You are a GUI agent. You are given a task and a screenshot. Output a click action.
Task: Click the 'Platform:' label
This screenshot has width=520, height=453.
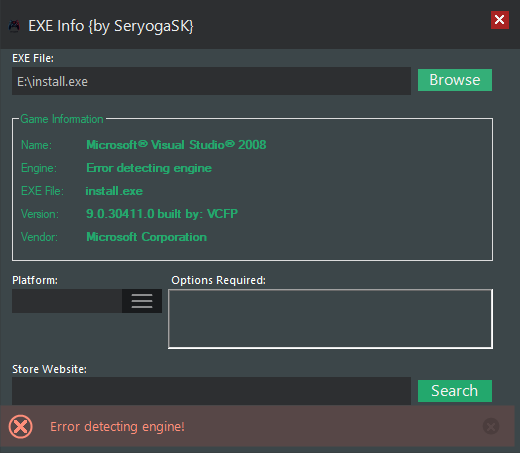click(35, 280)
